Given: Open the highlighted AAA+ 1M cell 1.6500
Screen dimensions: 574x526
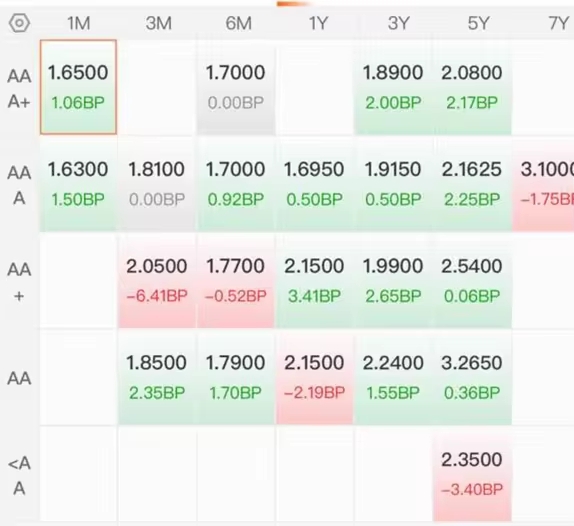Looking at the screenshot, I should [78, 87].
